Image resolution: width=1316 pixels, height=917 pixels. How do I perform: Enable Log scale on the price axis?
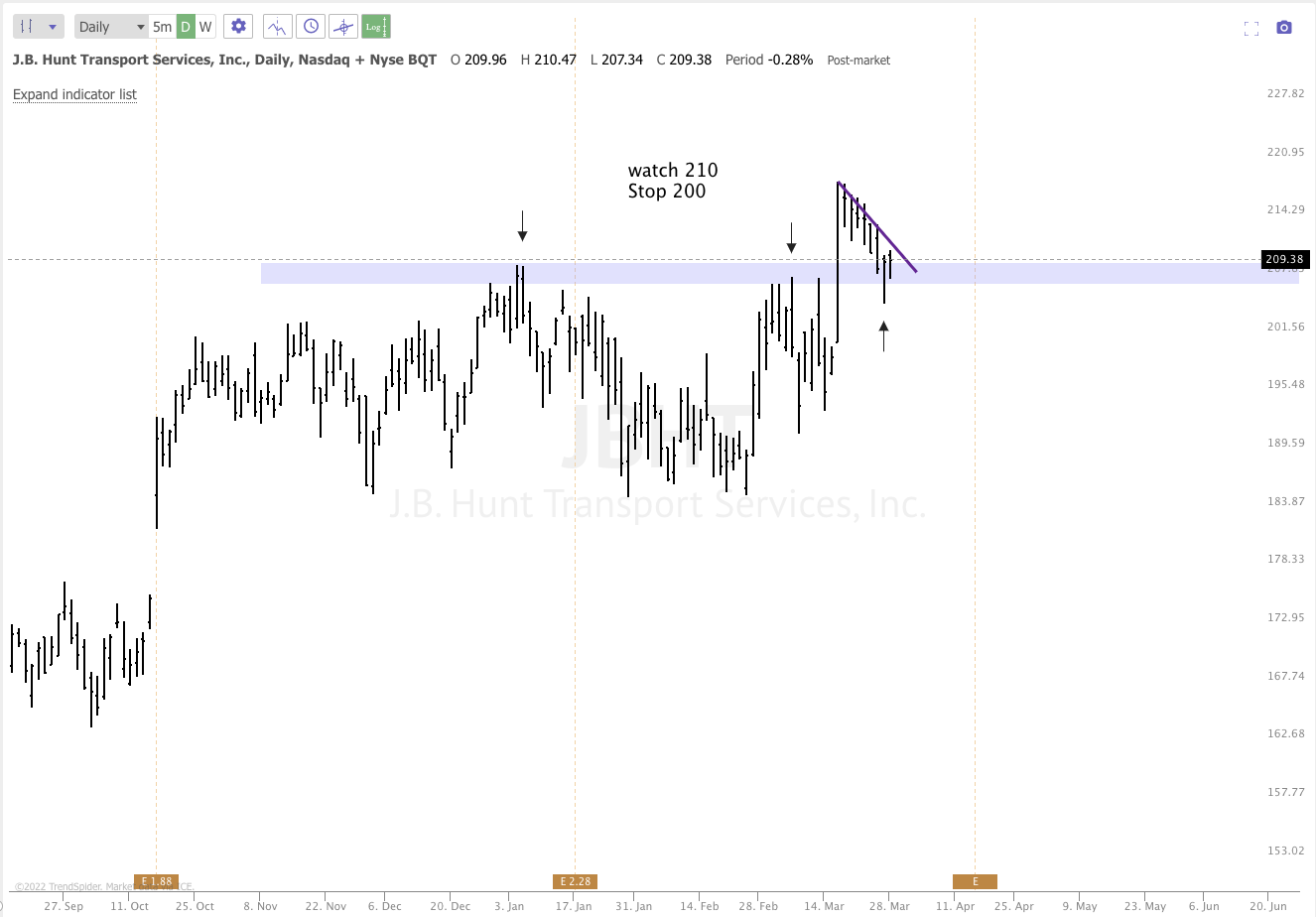coord(375,26)
